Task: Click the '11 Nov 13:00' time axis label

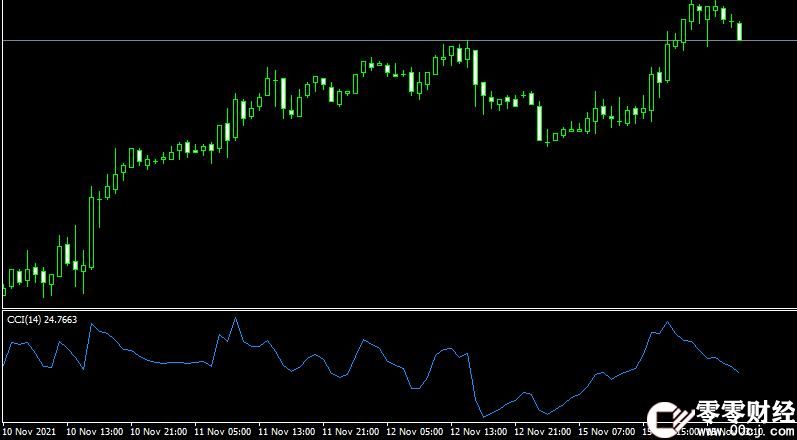Action: tap(287, 431)
